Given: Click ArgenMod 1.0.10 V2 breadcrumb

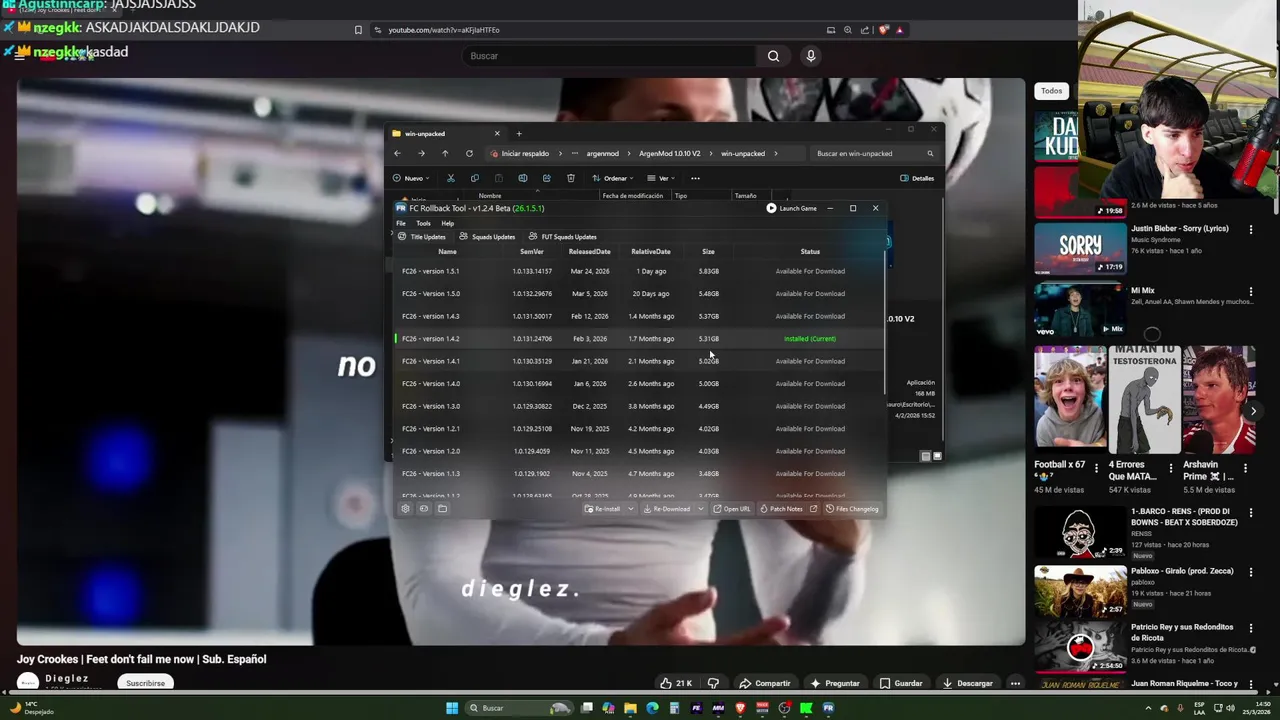Looking at the screenshot, I should (670, 154).
